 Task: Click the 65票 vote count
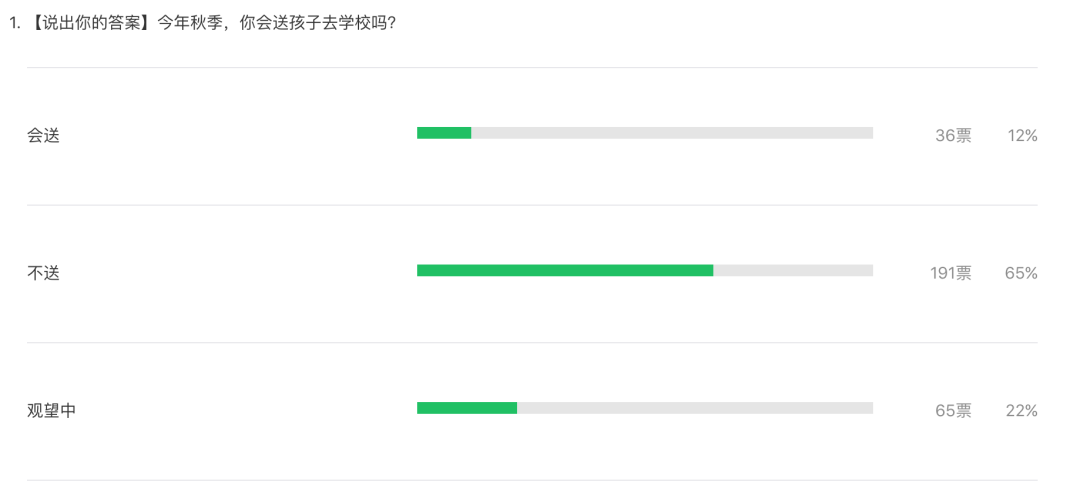[x=953, y=411]
